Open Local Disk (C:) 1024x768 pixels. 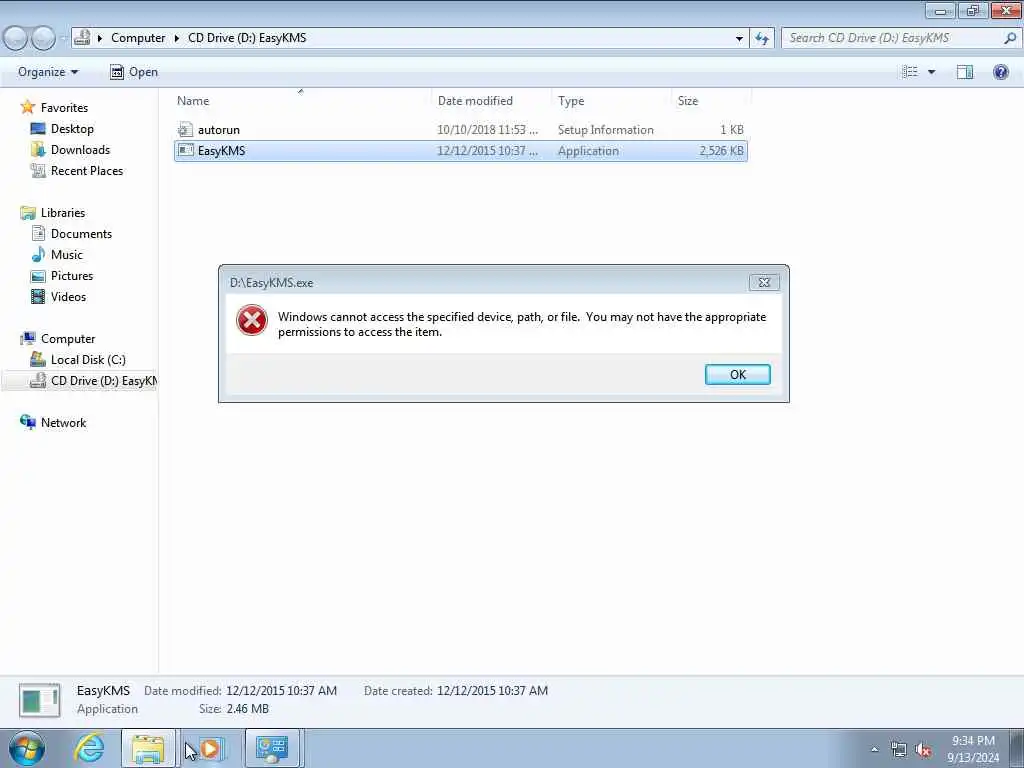[x=88, y=359]
